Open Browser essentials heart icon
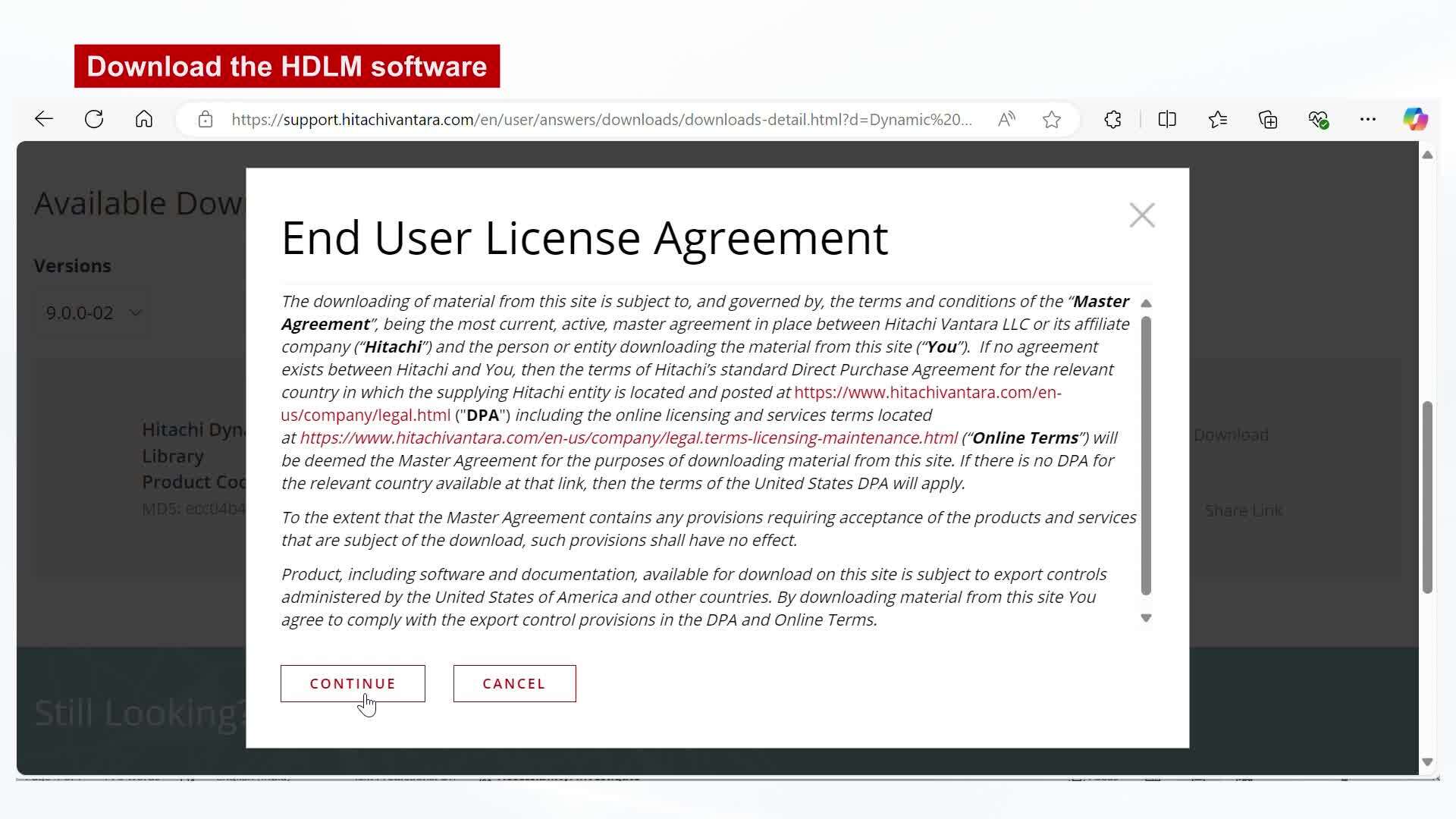The height and width of the screenshot is (819, 1456). point(1318,119)
